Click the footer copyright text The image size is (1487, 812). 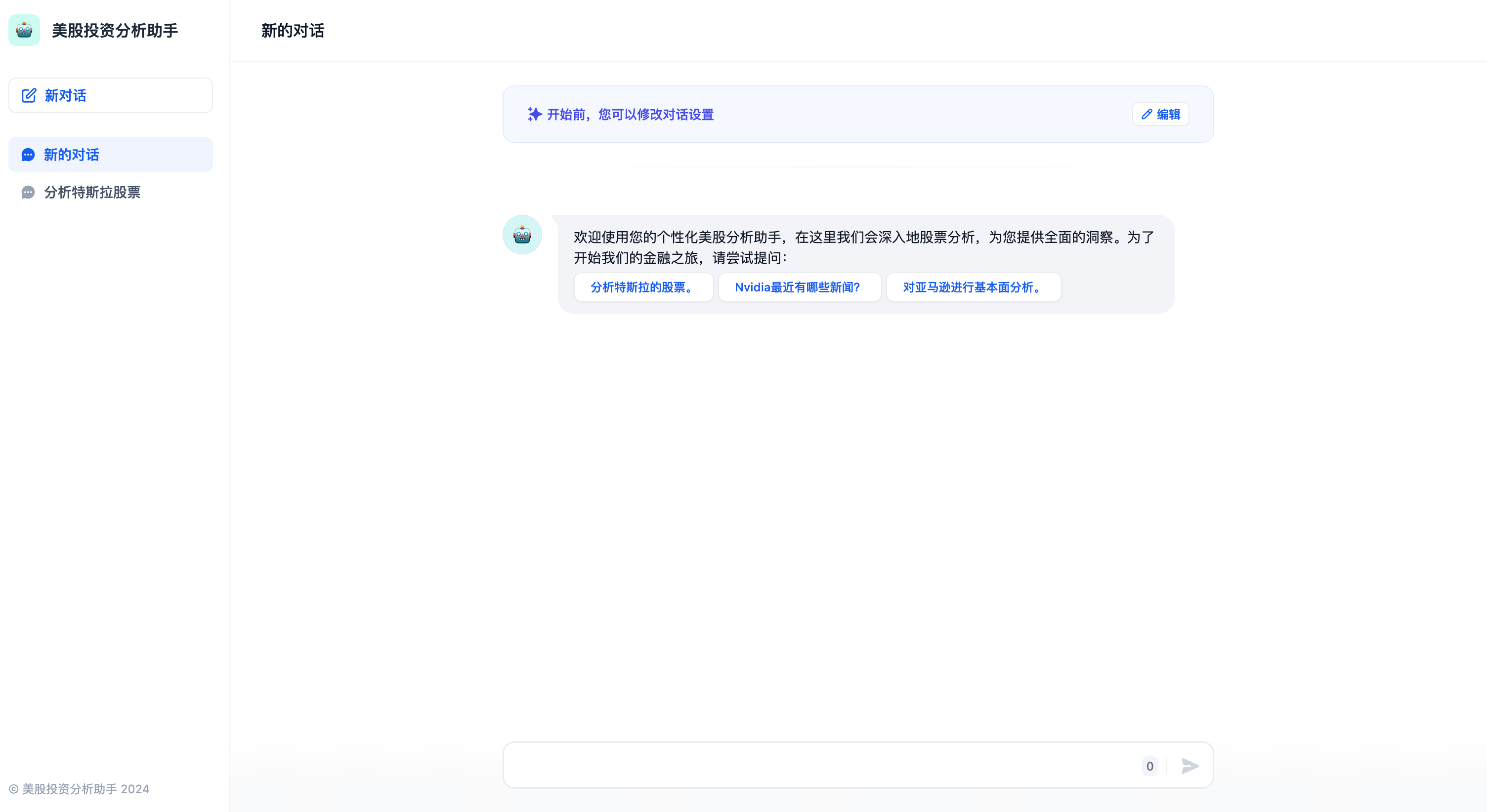(80, 789)
